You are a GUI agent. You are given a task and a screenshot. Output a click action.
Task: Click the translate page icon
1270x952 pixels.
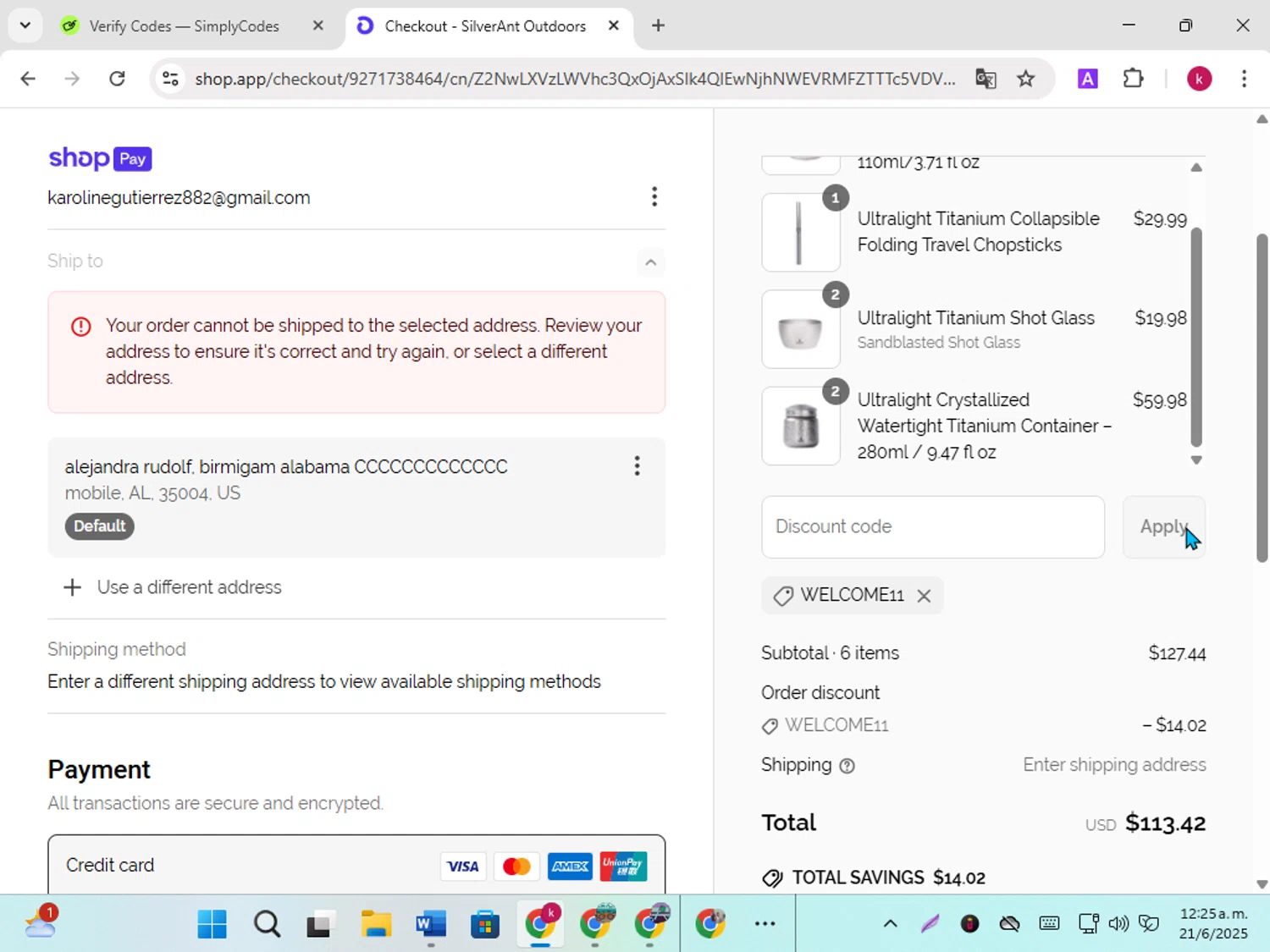click(x=986, y=79)
